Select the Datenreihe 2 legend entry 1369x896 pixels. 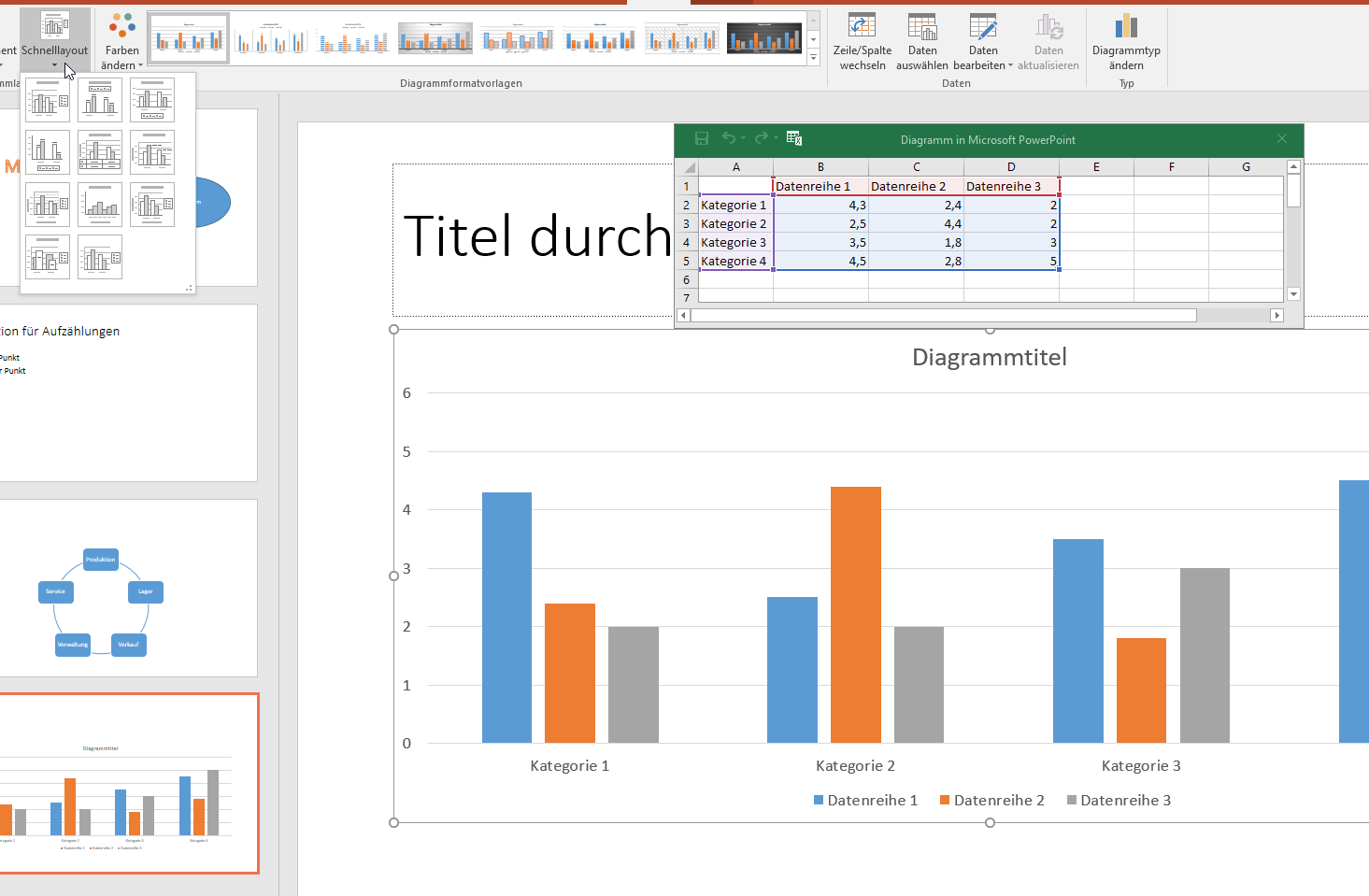(992, 800)
